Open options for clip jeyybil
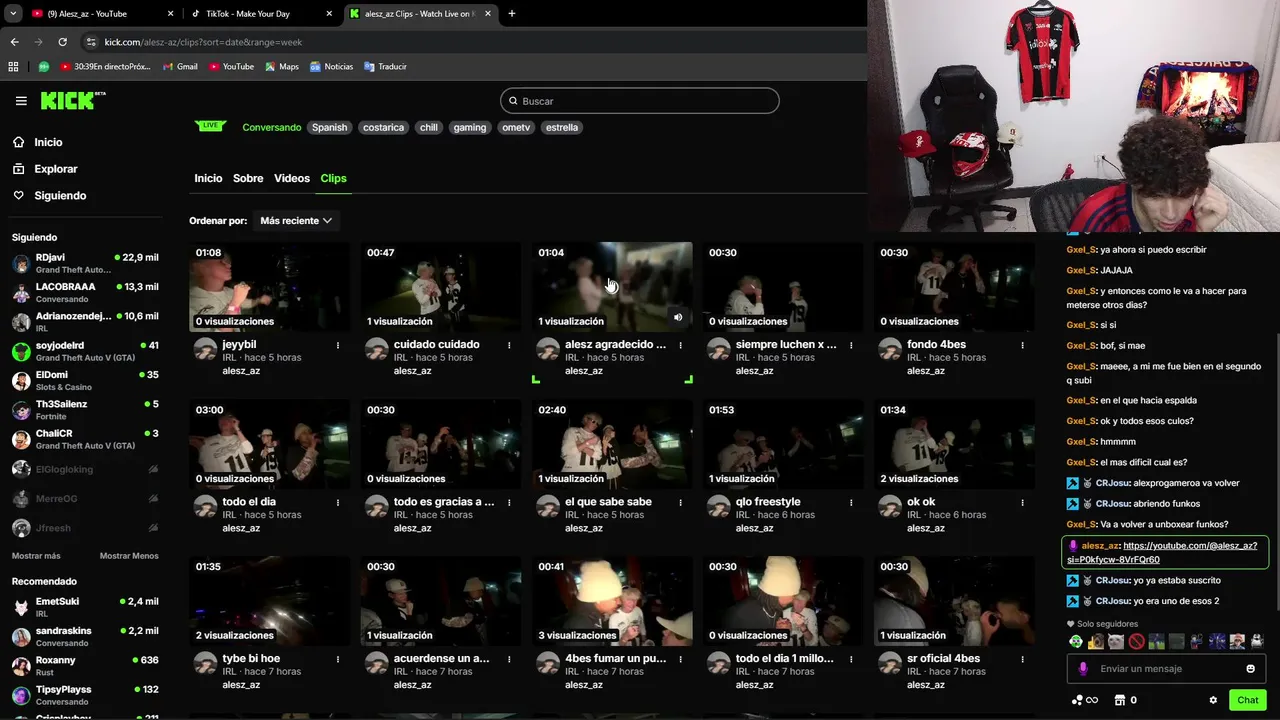Viewport: 1280px width, 720px height. click(338, 345)
